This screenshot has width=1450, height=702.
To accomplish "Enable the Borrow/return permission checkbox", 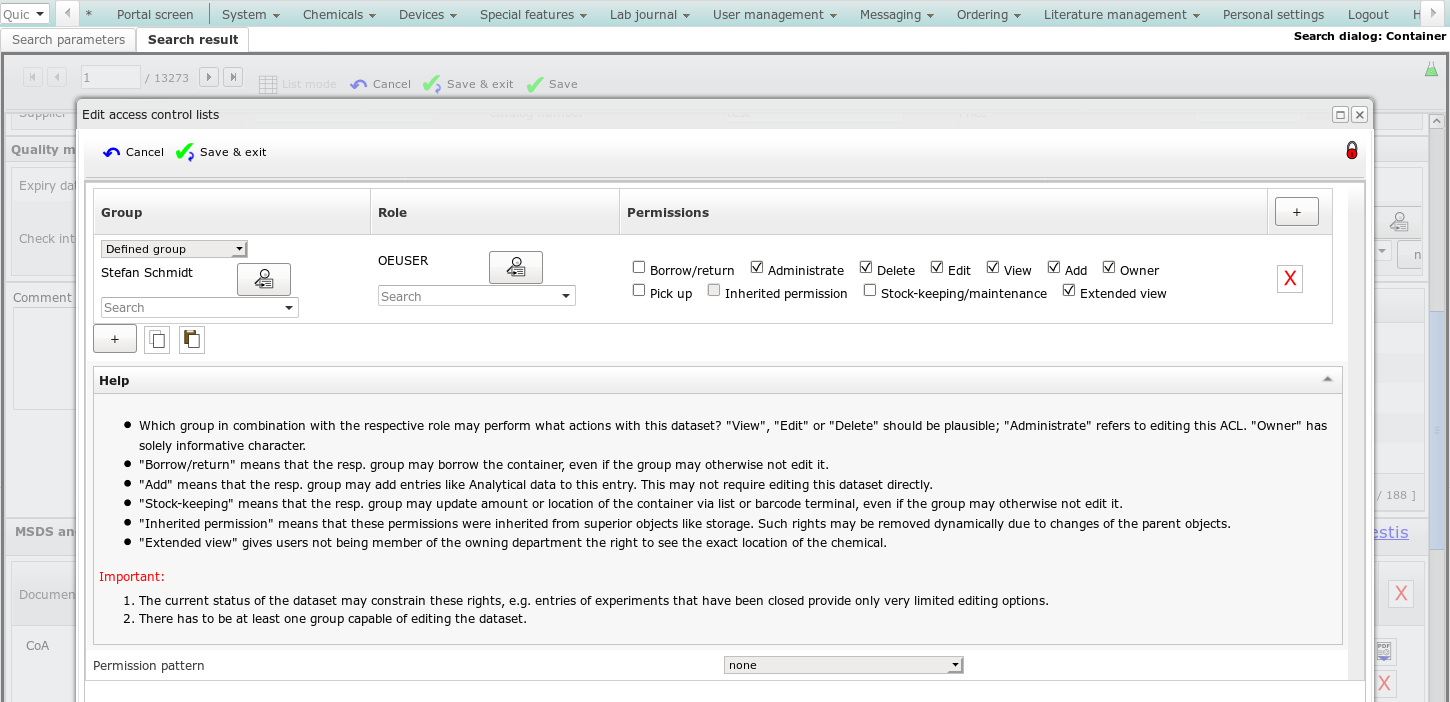I will (639, 267).
